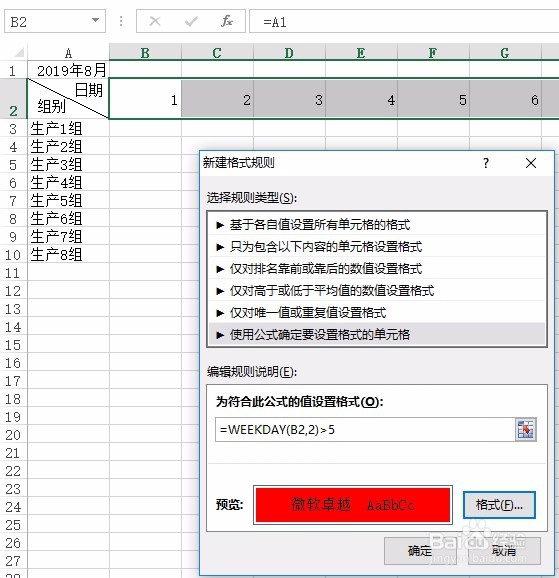The image size is (559, 578).
Task: Select row 10 header
Action: [13, 255]
